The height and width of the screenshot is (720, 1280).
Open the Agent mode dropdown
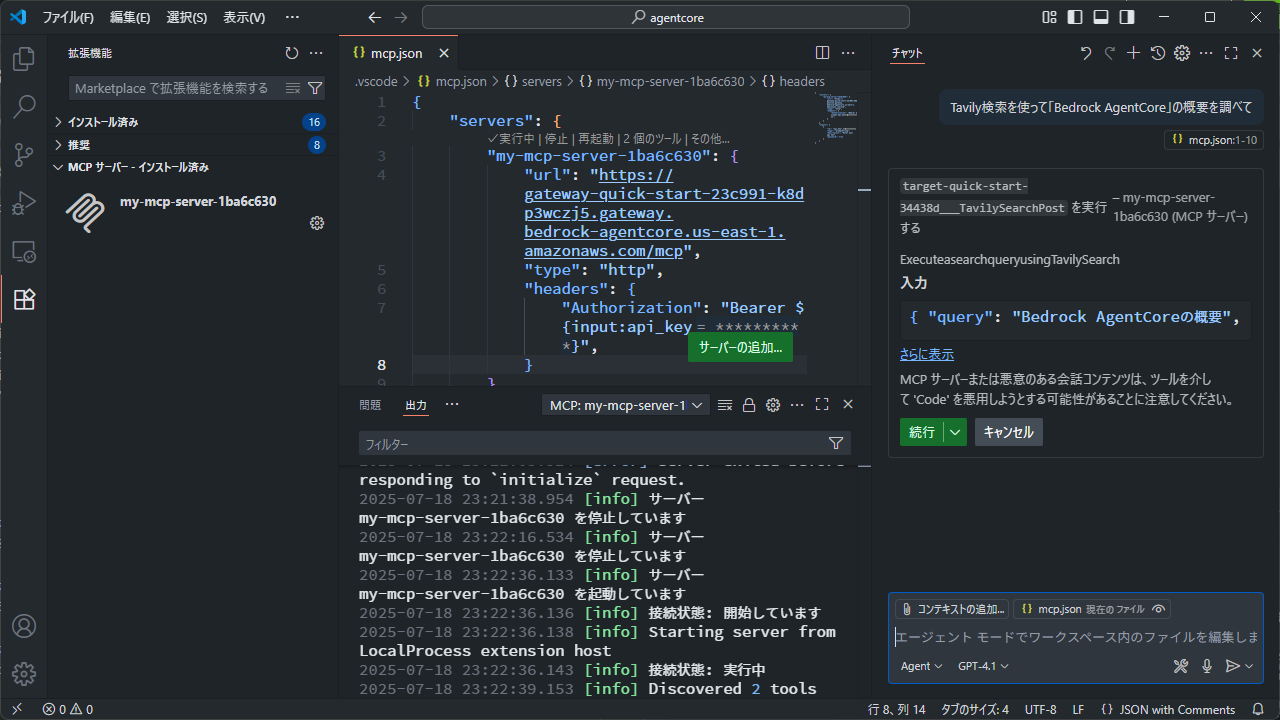point(921,666)
